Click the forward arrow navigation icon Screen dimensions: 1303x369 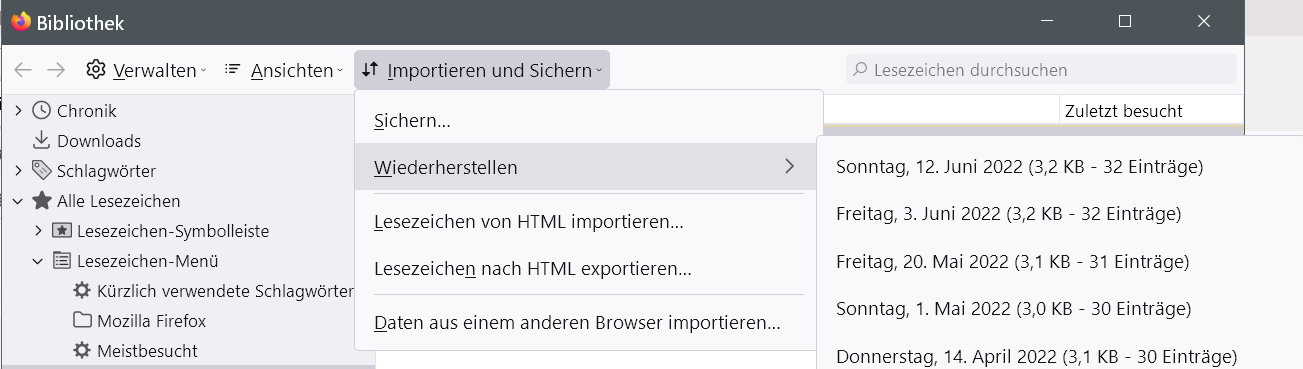point(56,70)
